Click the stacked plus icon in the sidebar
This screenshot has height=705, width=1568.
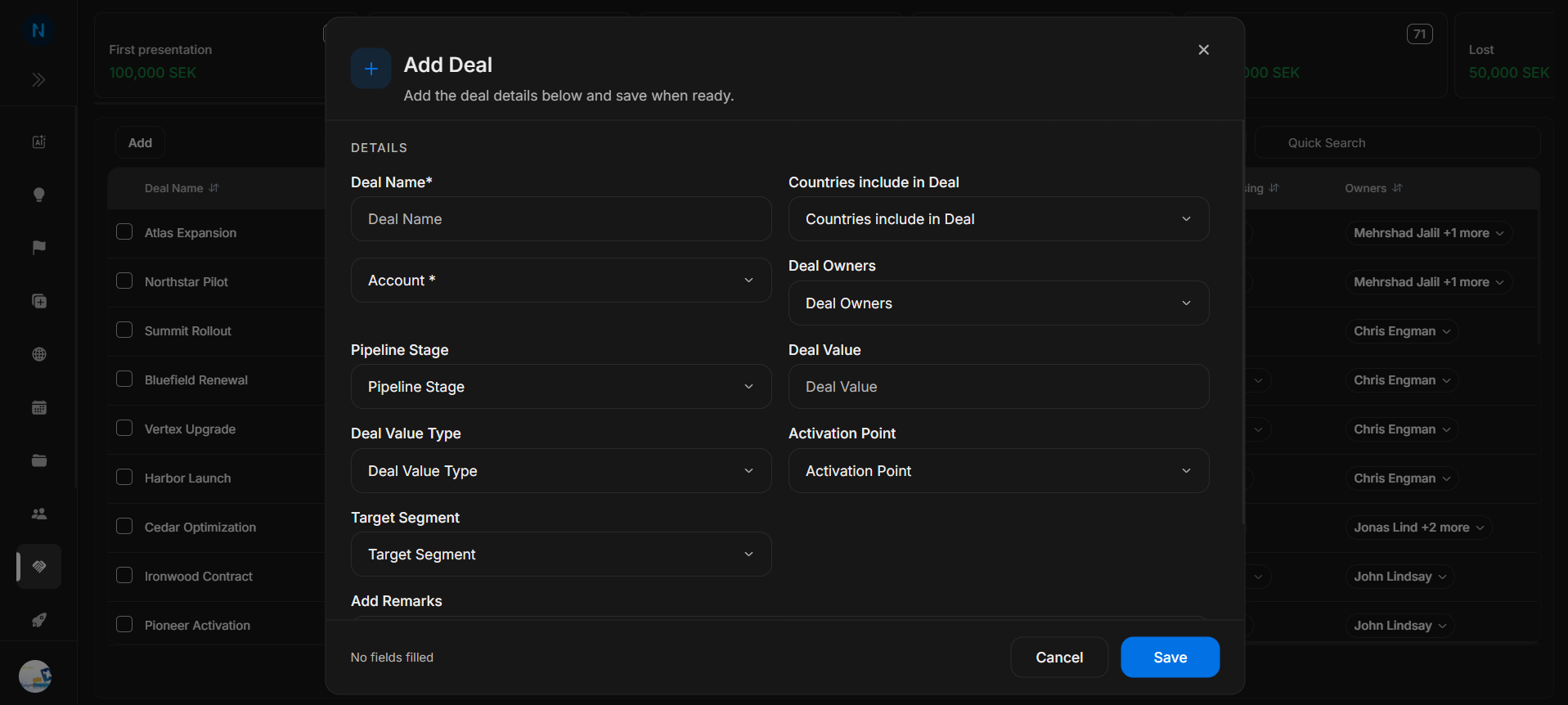(x=38, y=301)
